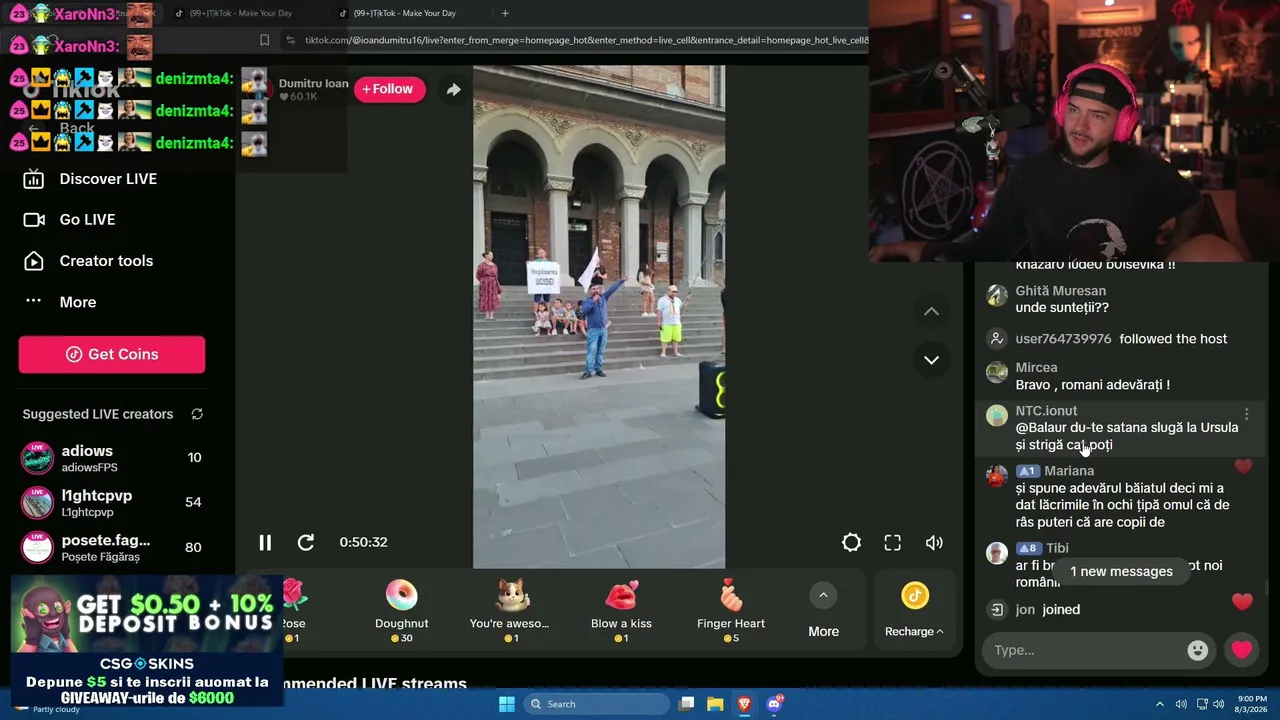The width and height of the screenshot is (1280, 720).
Task: Open options for NTC.ionut's message
Action: tap(1246, 413)
